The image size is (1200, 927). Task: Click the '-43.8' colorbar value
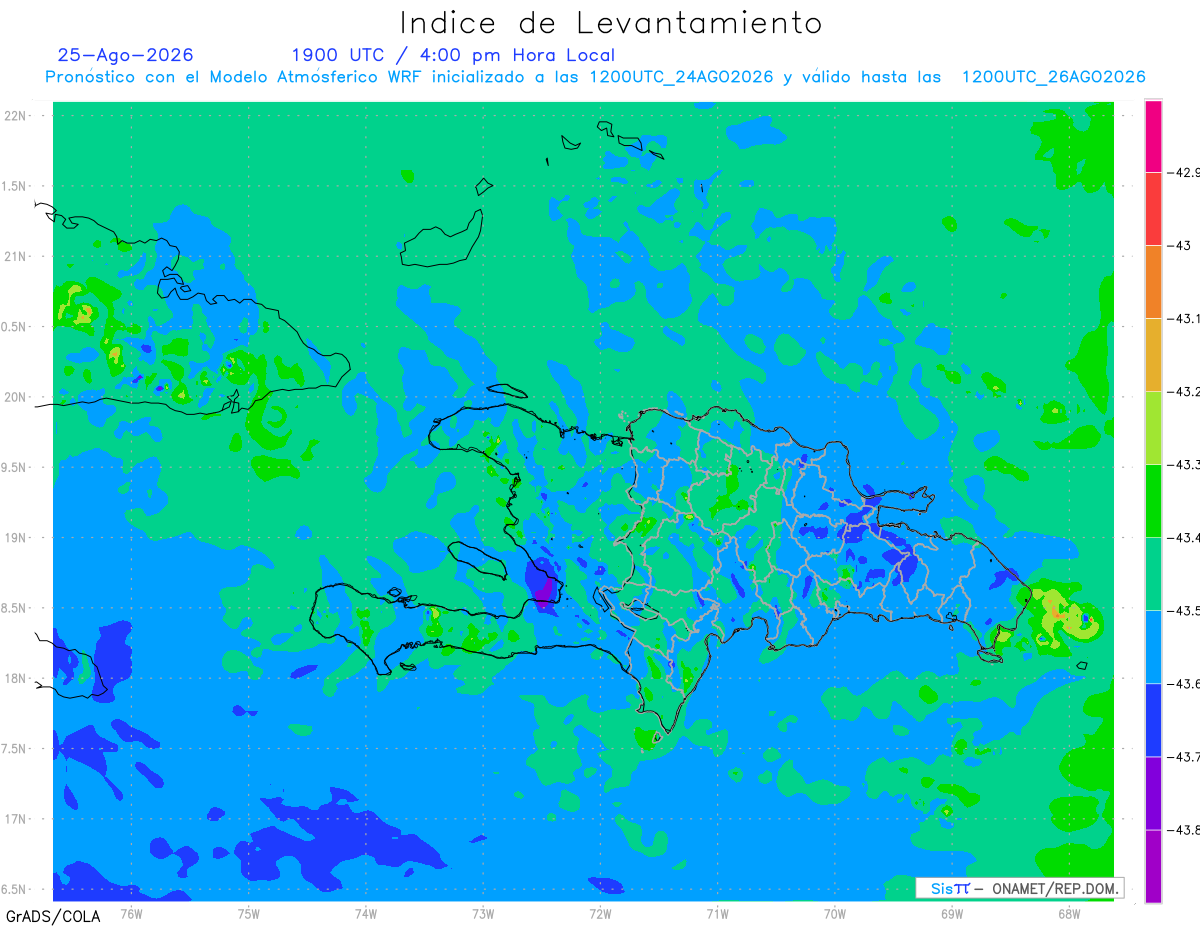(x=1185, y=830)
